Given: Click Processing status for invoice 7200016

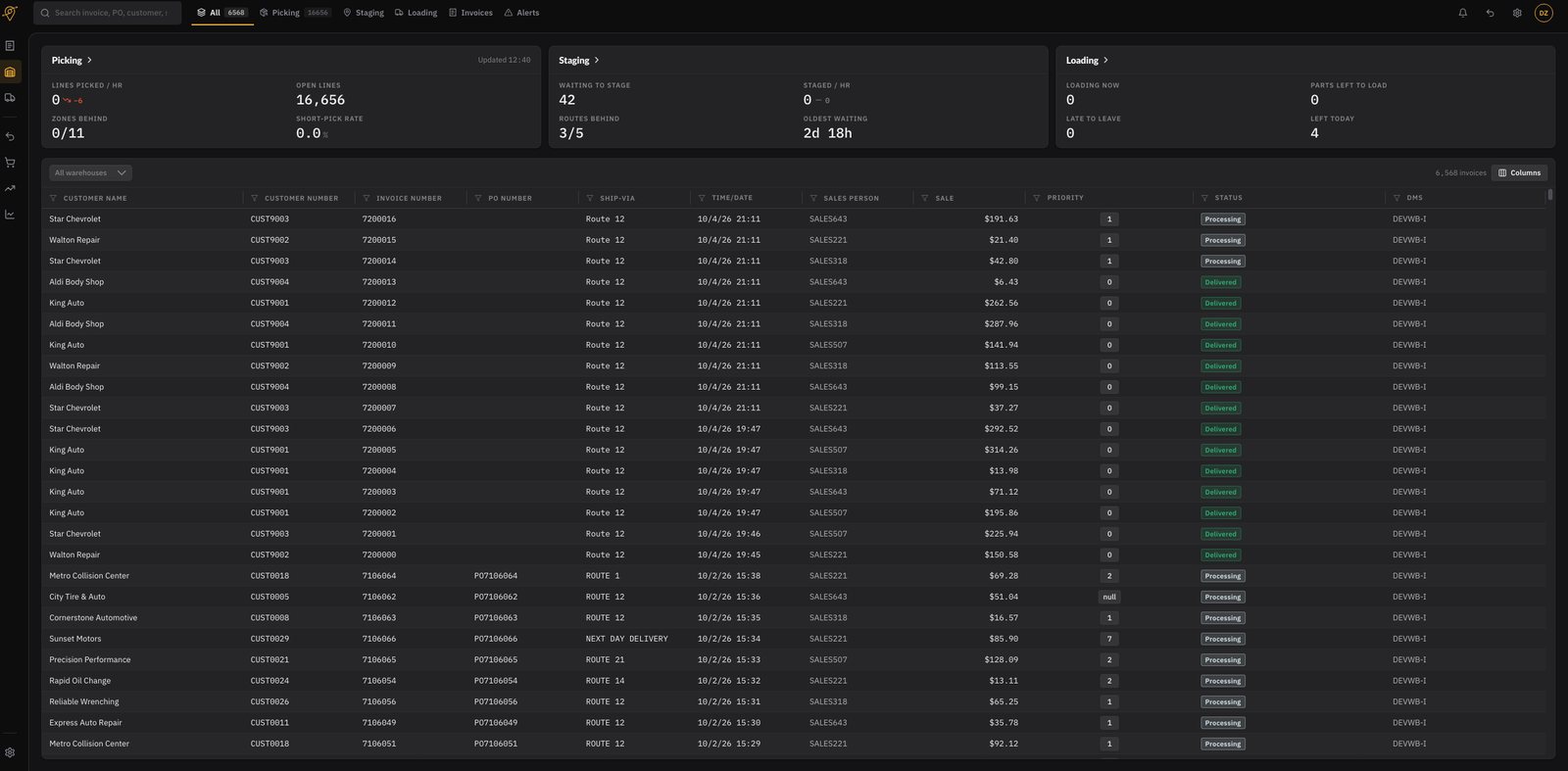Looking at the screenshot, I should pyautogui.click(x=1223, y=219).
